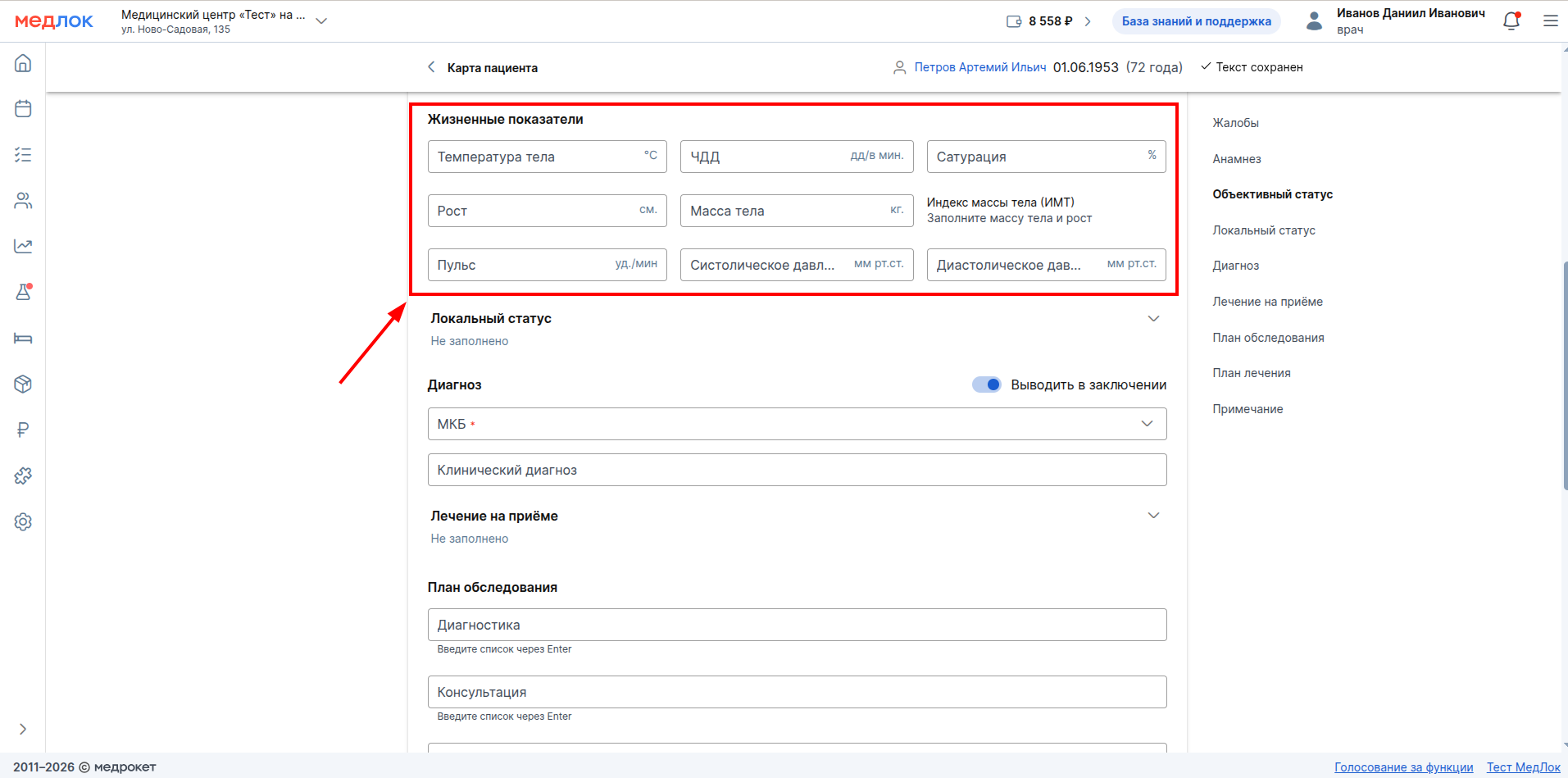Expand the left sidebar with the arrow
The height and width of the screenshot is (778, 1568).
[23, 729]
